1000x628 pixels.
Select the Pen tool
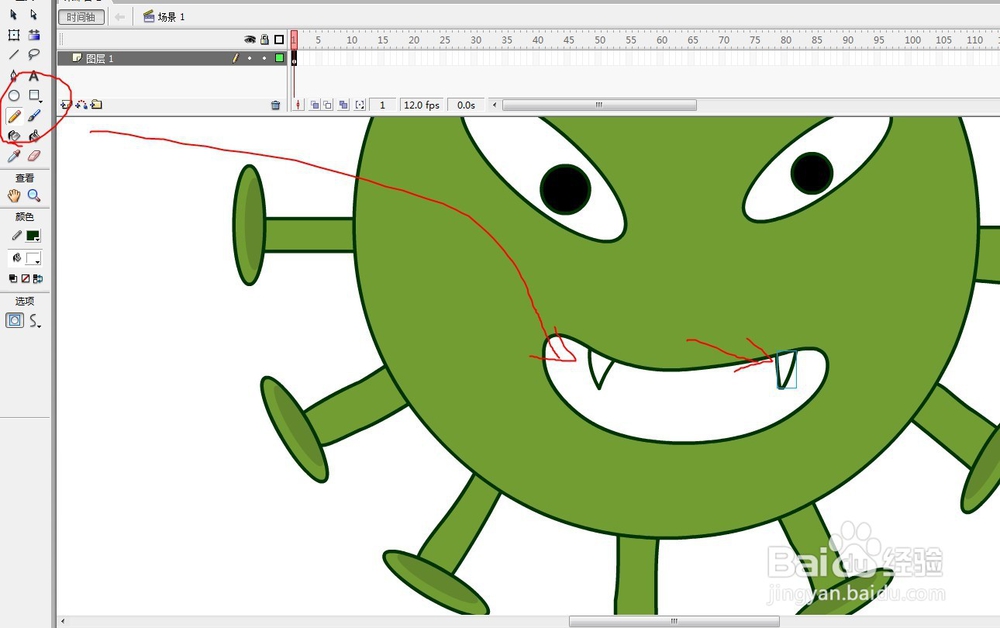coord(13,76)
